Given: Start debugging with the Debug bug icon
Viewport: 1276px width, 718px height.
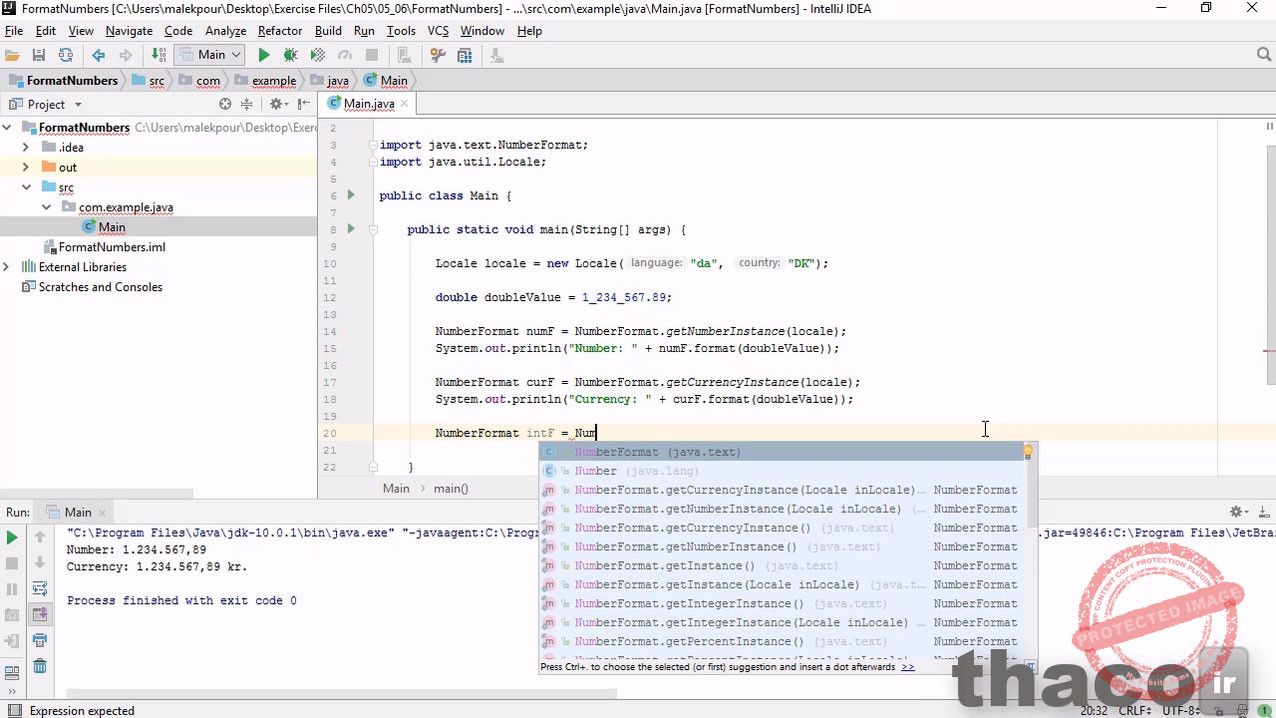Looking at the screenshot, I should (x=291, y=56).
